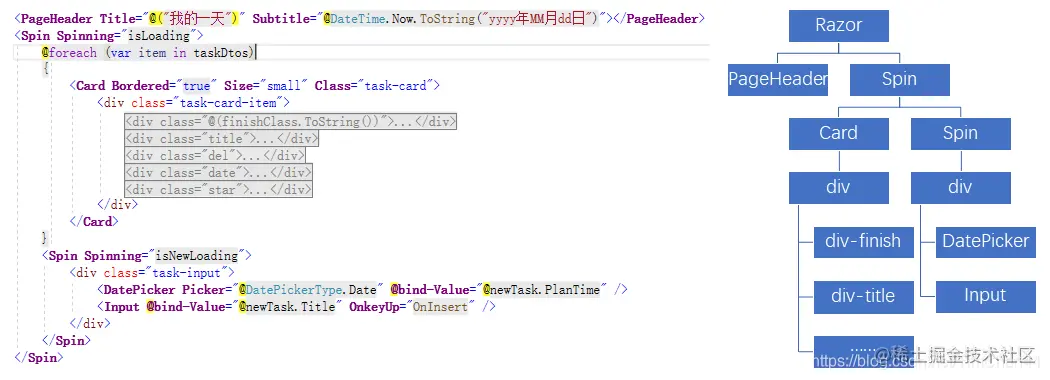
Task: Click the newTask.Title binding value
Action: [286, 307]
